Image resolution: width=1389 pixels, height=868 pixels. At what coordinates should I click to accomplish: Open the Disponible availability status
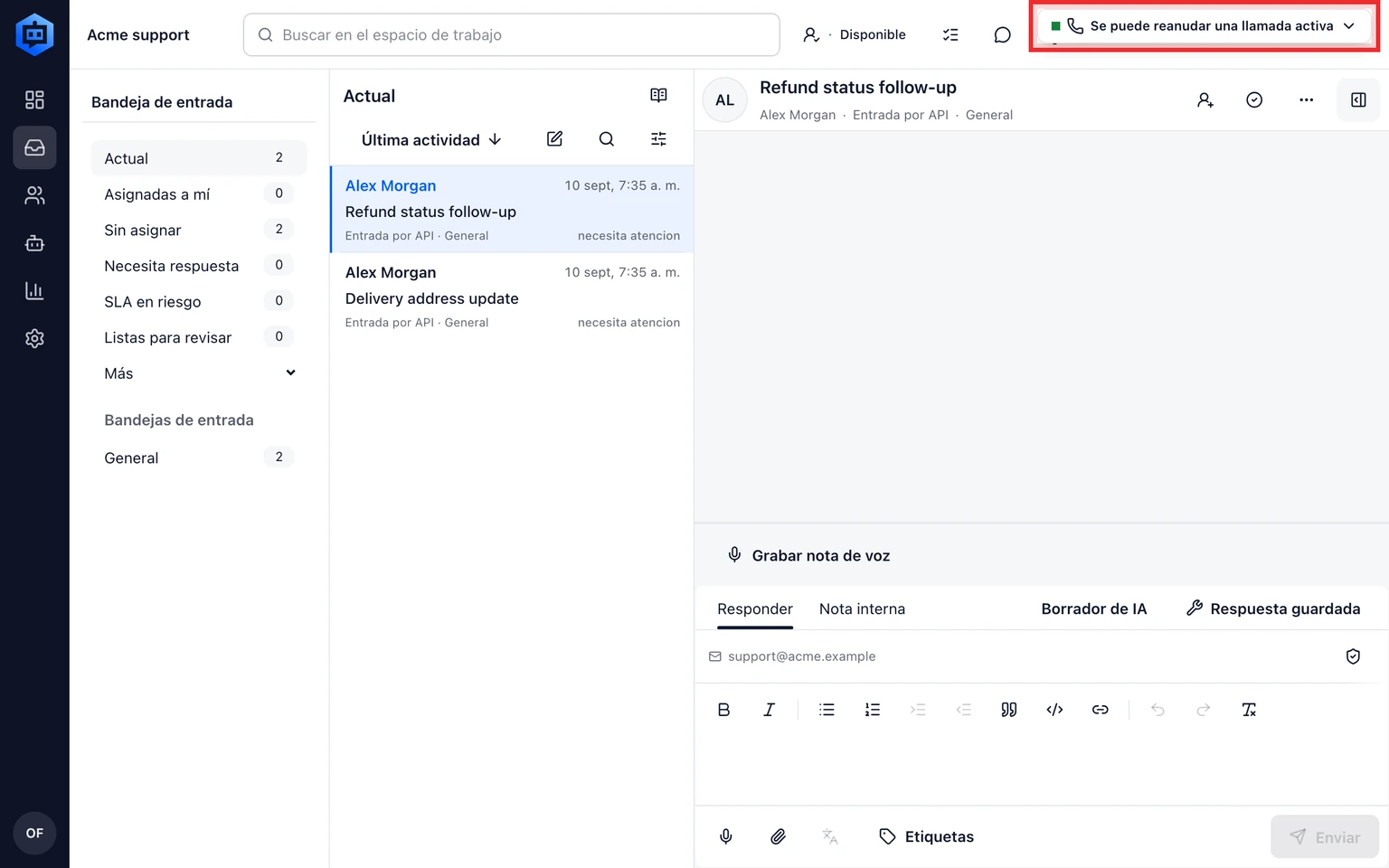coord(855,34)
